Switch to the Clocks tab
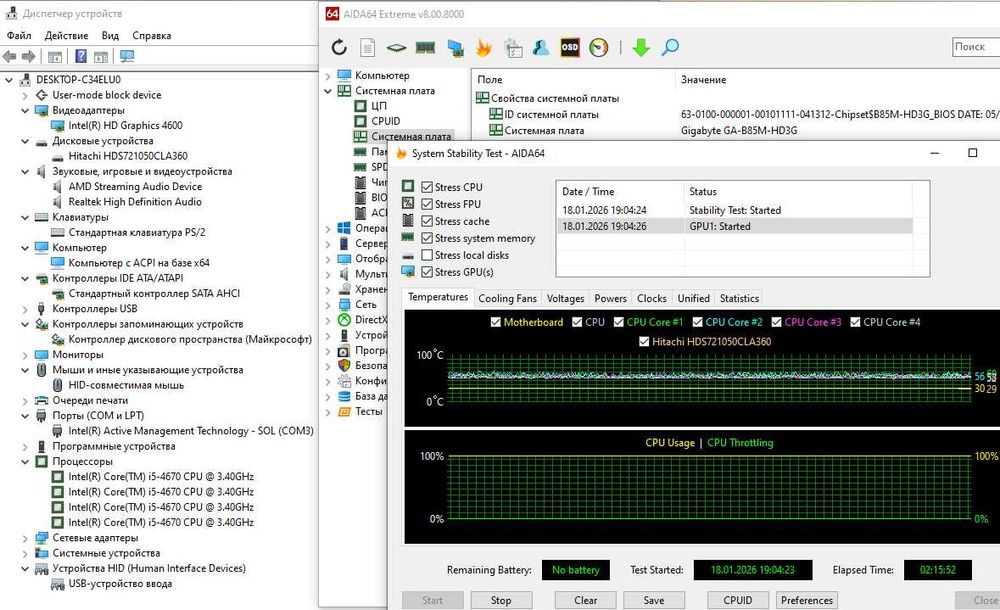This screenshot has width=1000, height=610. (652, 299)
